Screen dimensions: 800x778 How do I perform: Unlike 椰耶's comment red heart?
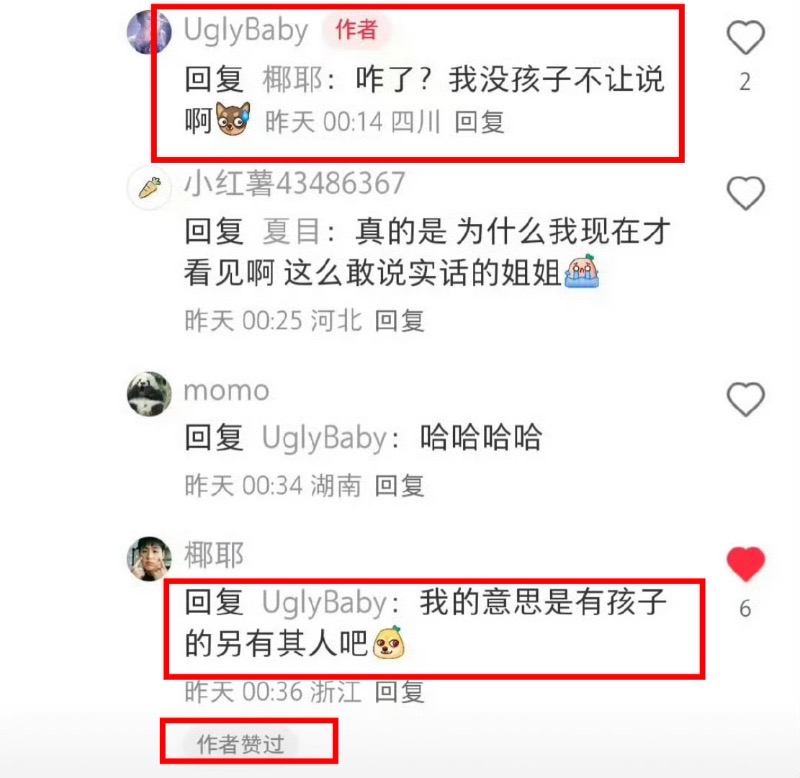point(745,564)
